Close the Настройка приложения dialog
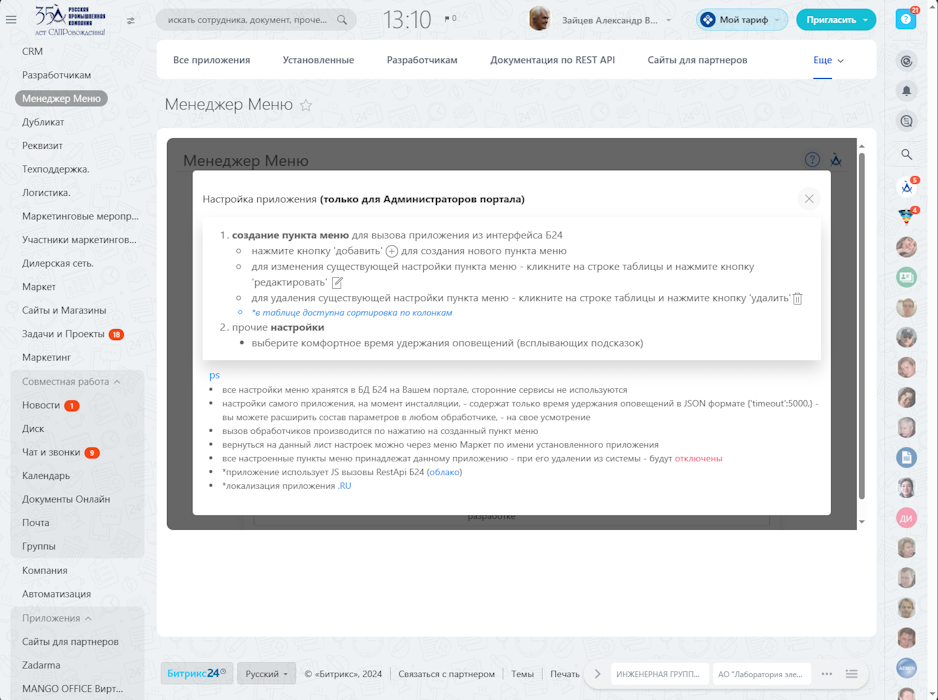Screen dimensions: 938x700 (809, 199)
